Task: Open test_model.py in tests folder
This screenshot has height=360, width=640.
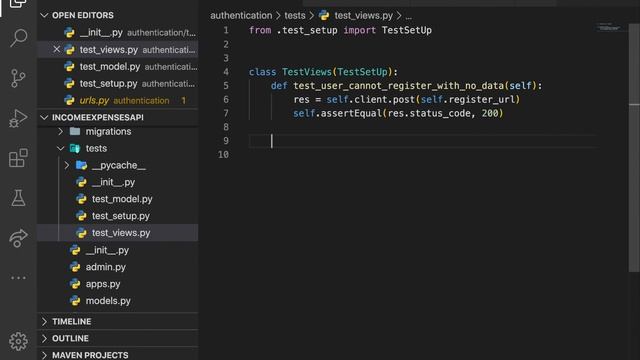Action: coord(118,199)
